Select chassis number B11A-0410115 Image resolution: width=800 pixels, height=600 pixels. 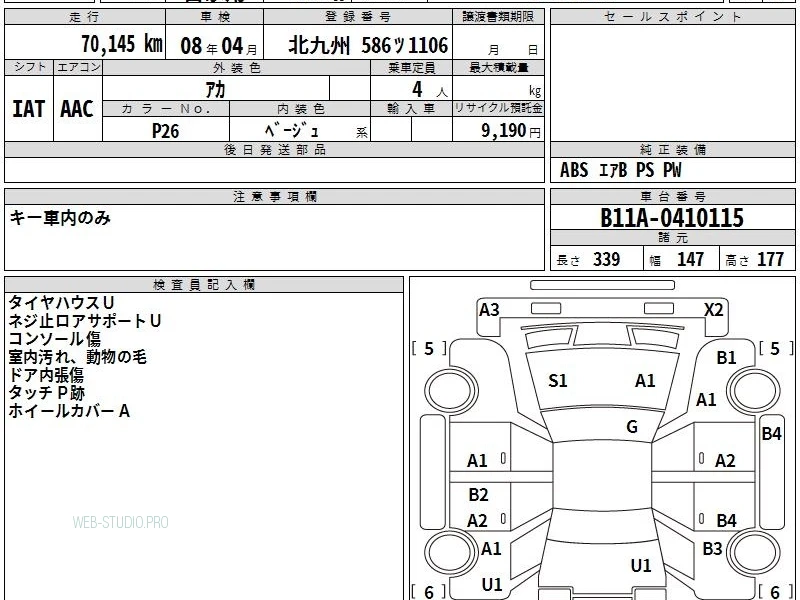point(672,218)
